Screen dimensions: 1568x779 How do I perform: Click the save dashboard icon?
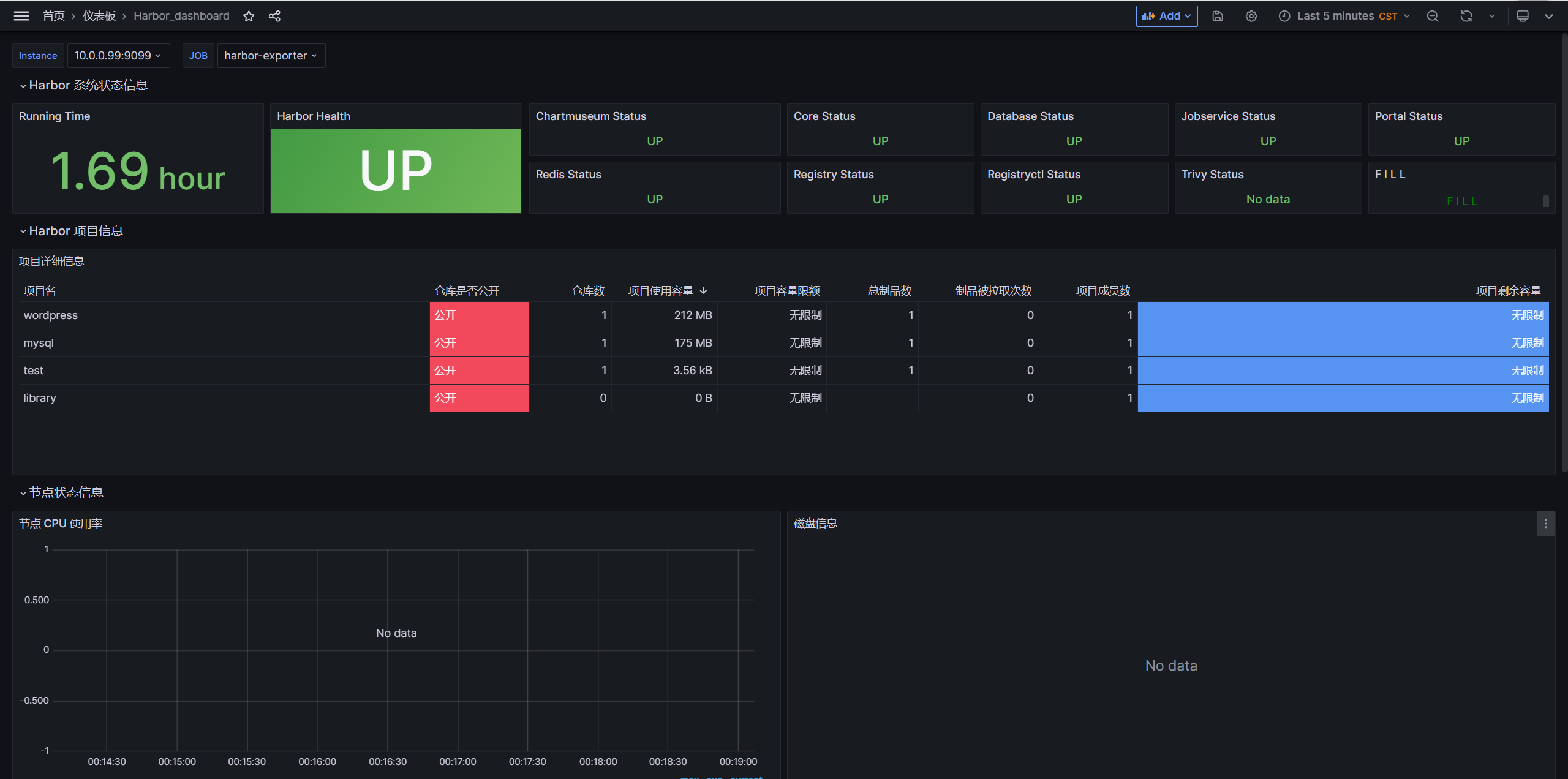click(x=1218, y=17)
